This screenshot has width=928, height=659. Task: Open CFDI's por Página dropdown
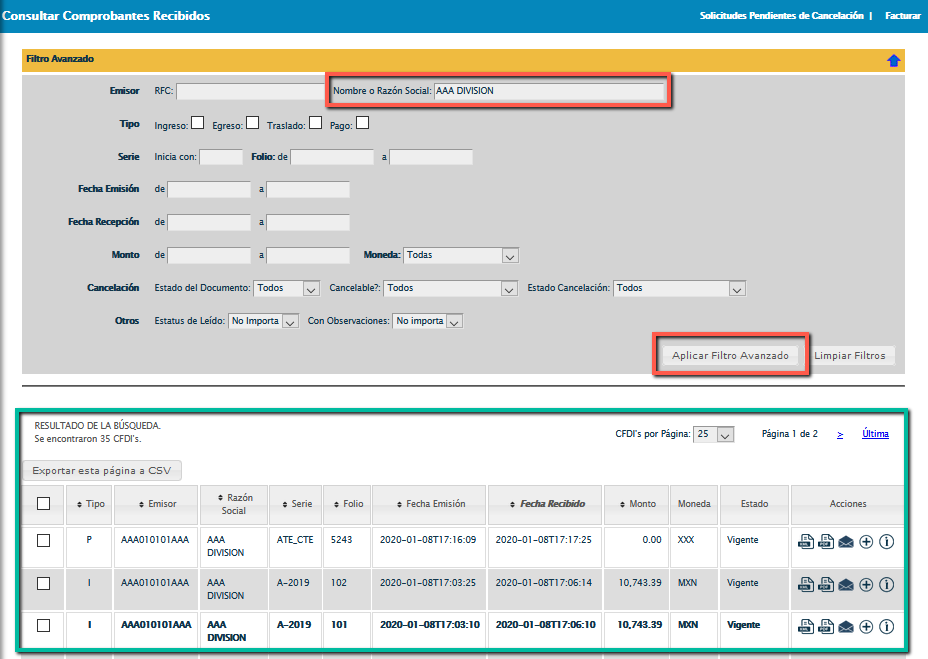pyautogui.click(x=714, y=435)
